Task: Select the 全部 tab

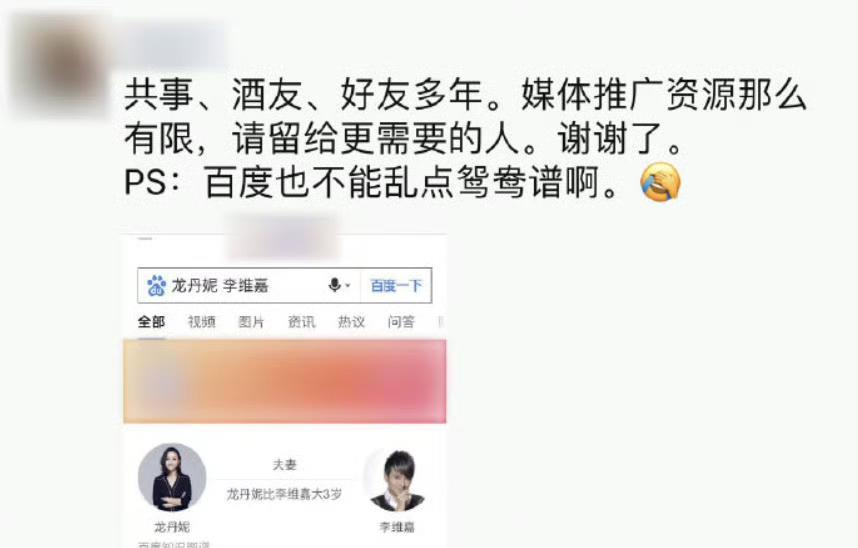Action: [151, 322]
